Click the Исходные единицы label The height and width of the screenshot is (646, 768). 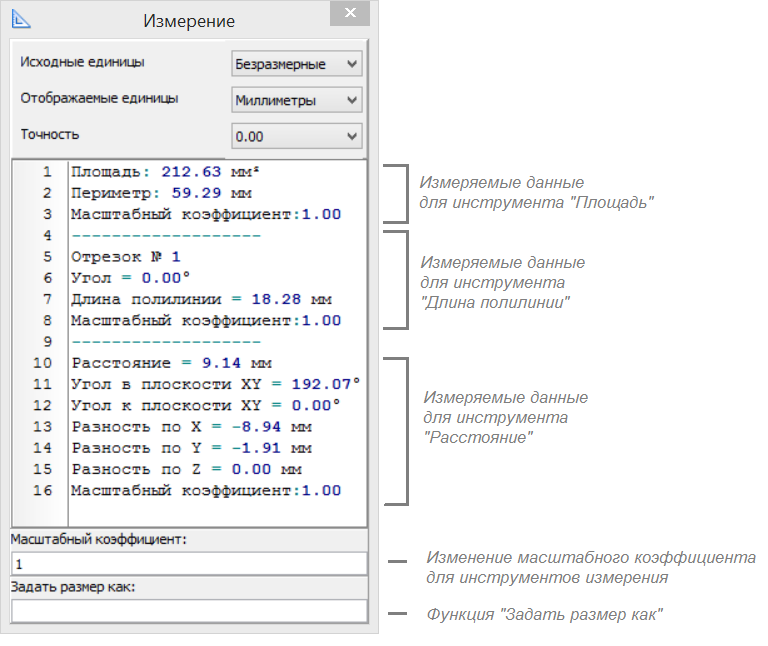(x=82, y=62)
